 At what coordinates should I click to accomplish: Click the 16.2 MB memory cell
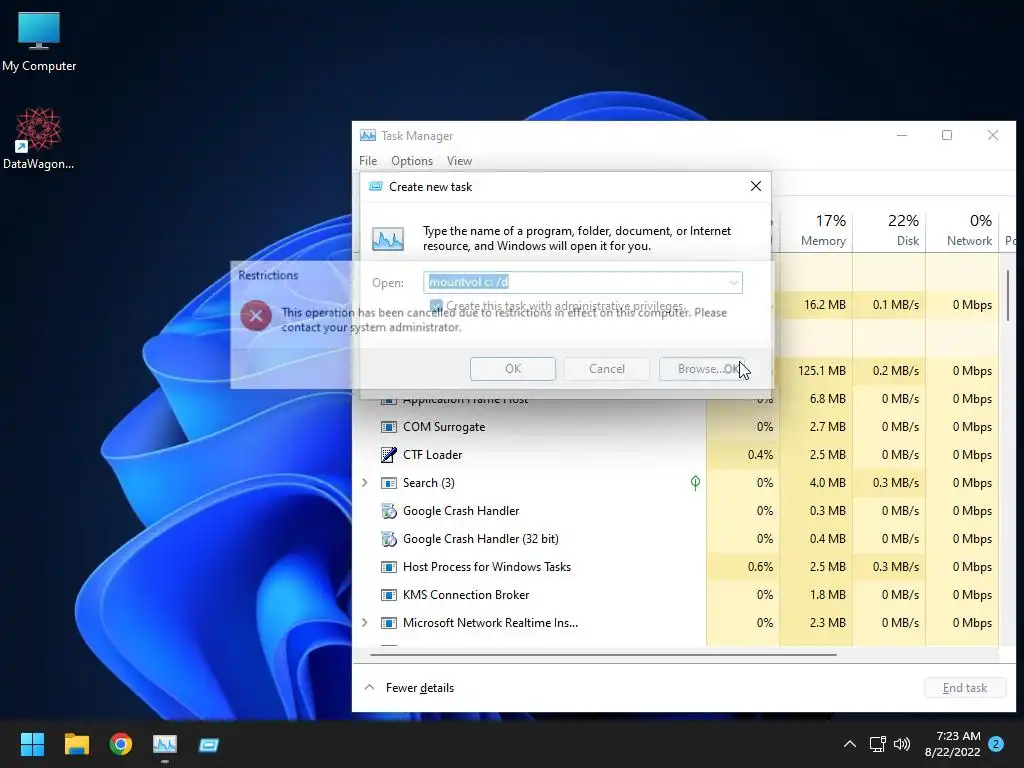[x=816, y=305]
